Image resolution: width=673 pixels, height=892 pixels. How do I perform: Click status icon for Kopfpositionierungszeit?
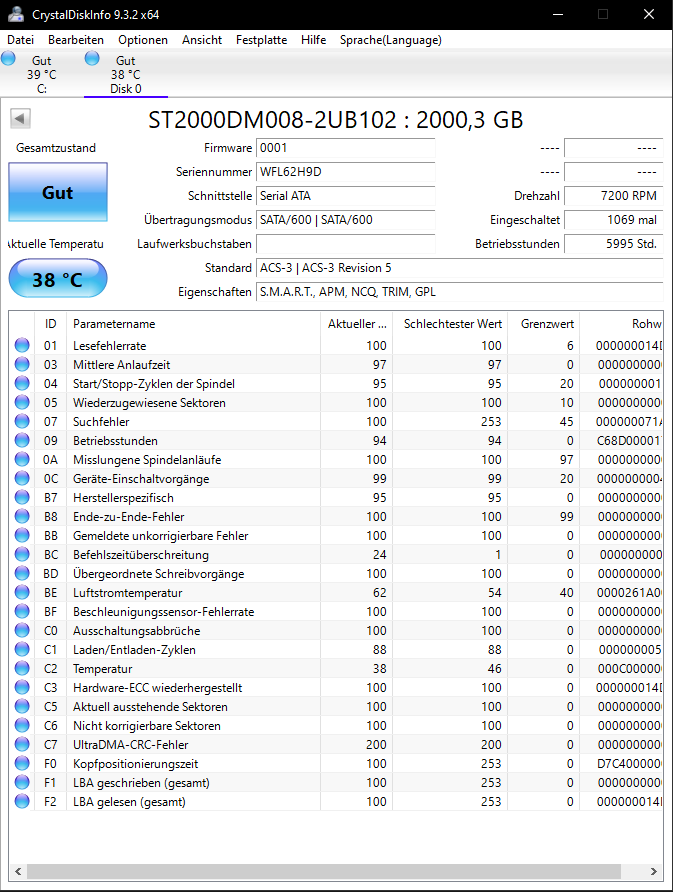[22, 763]
